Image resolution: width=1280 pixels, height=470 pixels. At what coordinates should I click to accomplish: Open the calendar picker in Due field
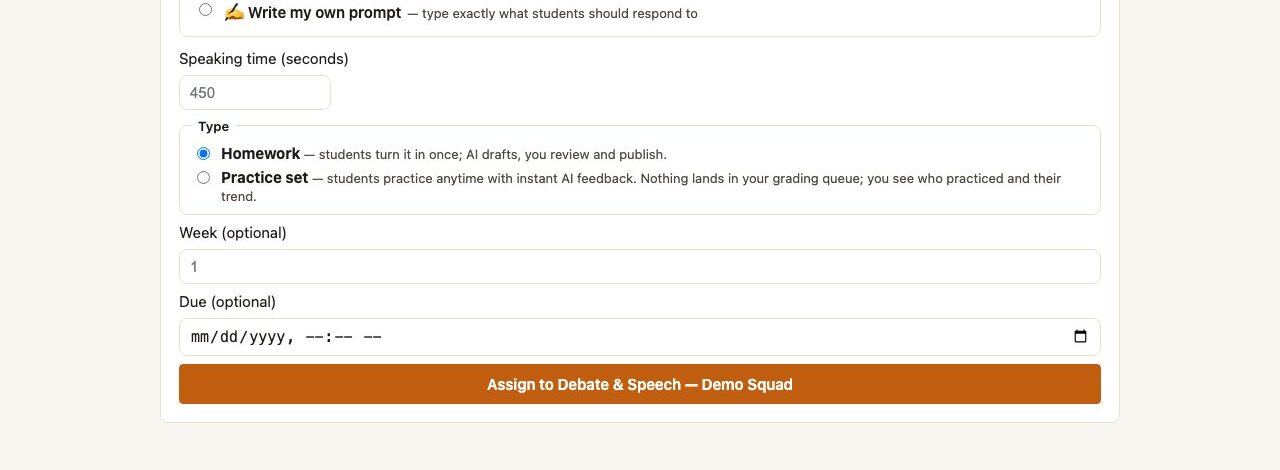[x=1080, y=337]
